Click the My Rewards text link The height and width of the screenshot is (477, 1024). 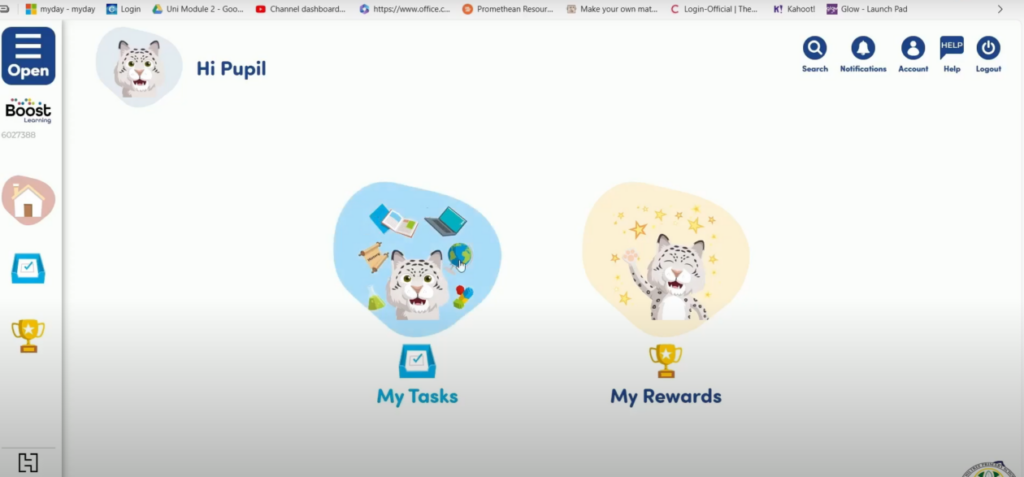665,397
